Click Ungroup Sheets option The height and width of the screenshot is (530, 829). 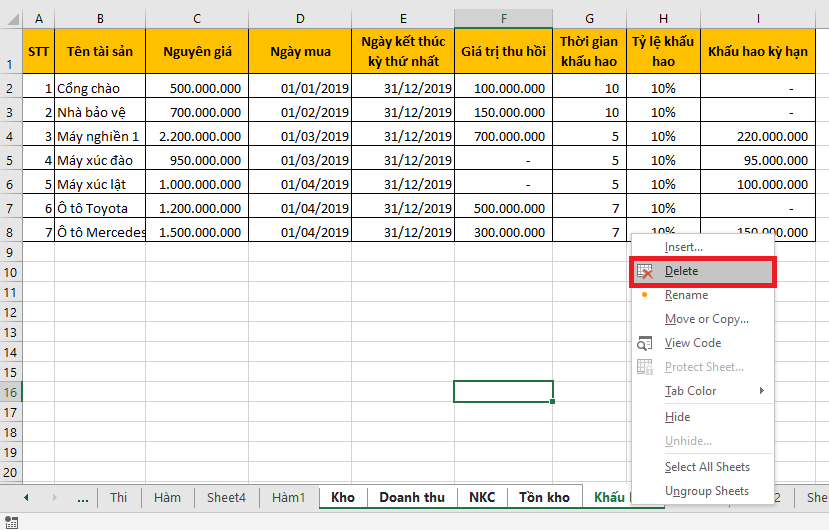tap(706, 491)
